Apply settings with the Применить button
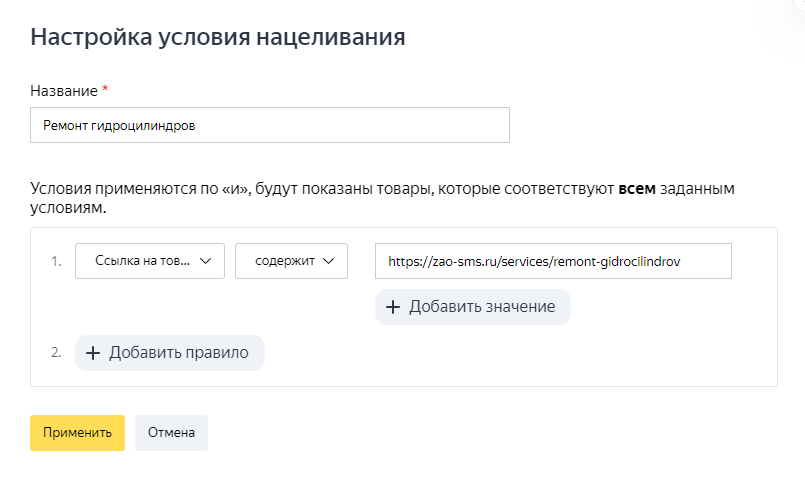 [77, 433]
